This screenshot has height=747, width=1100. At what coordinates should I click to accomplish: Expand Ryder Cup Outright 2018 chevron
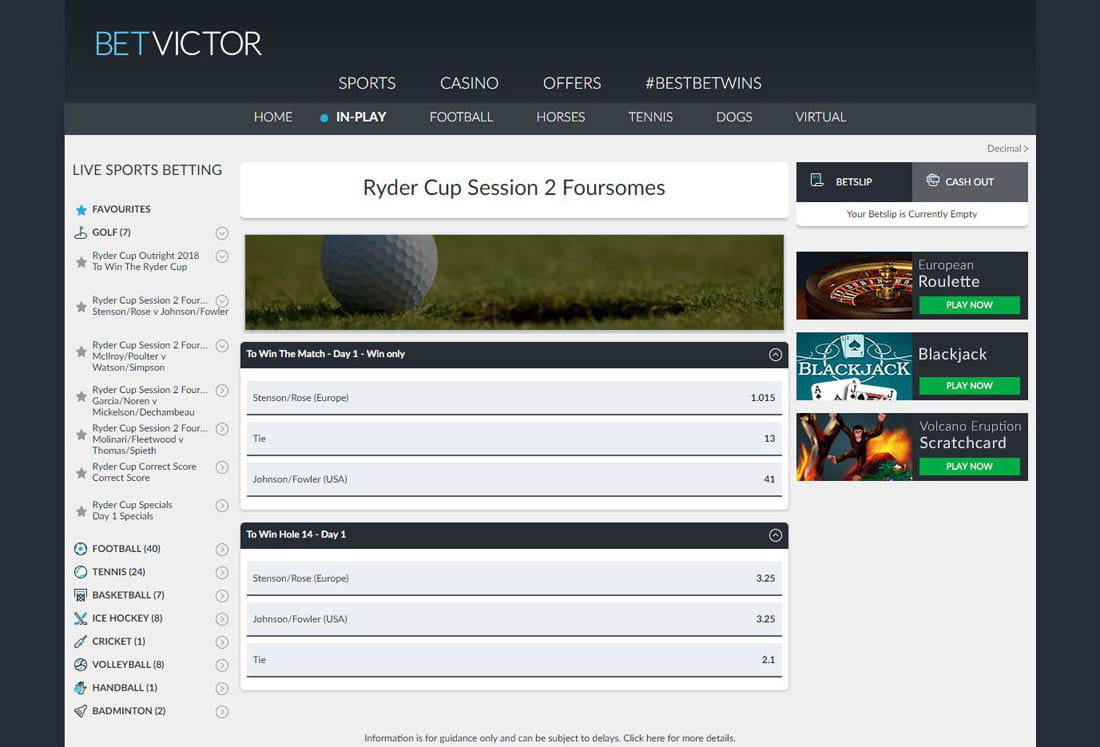click(222, 256)
